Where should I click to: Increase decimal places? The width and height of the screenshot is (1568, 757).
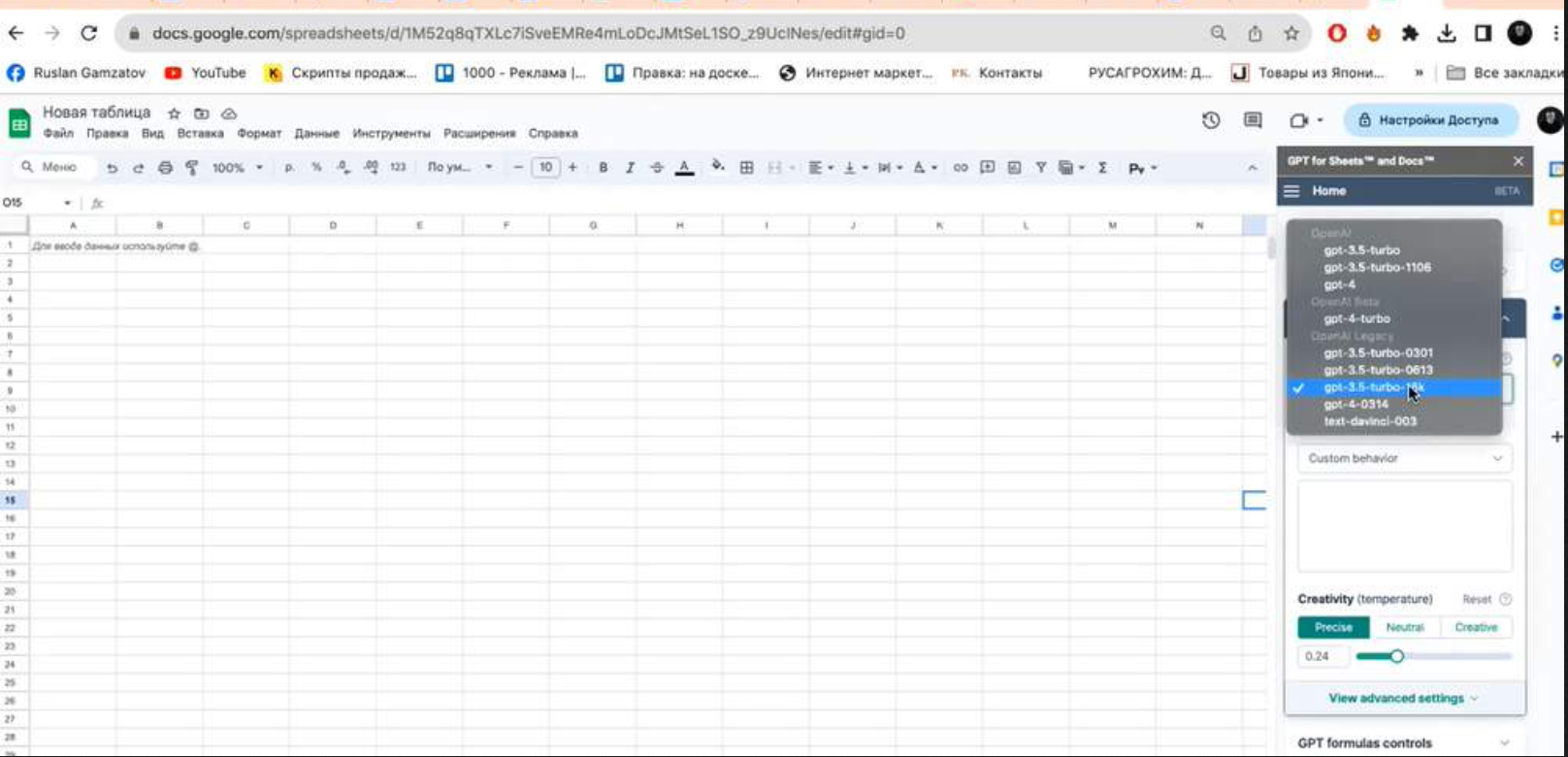pyautogui.click(x=371, y=168)
